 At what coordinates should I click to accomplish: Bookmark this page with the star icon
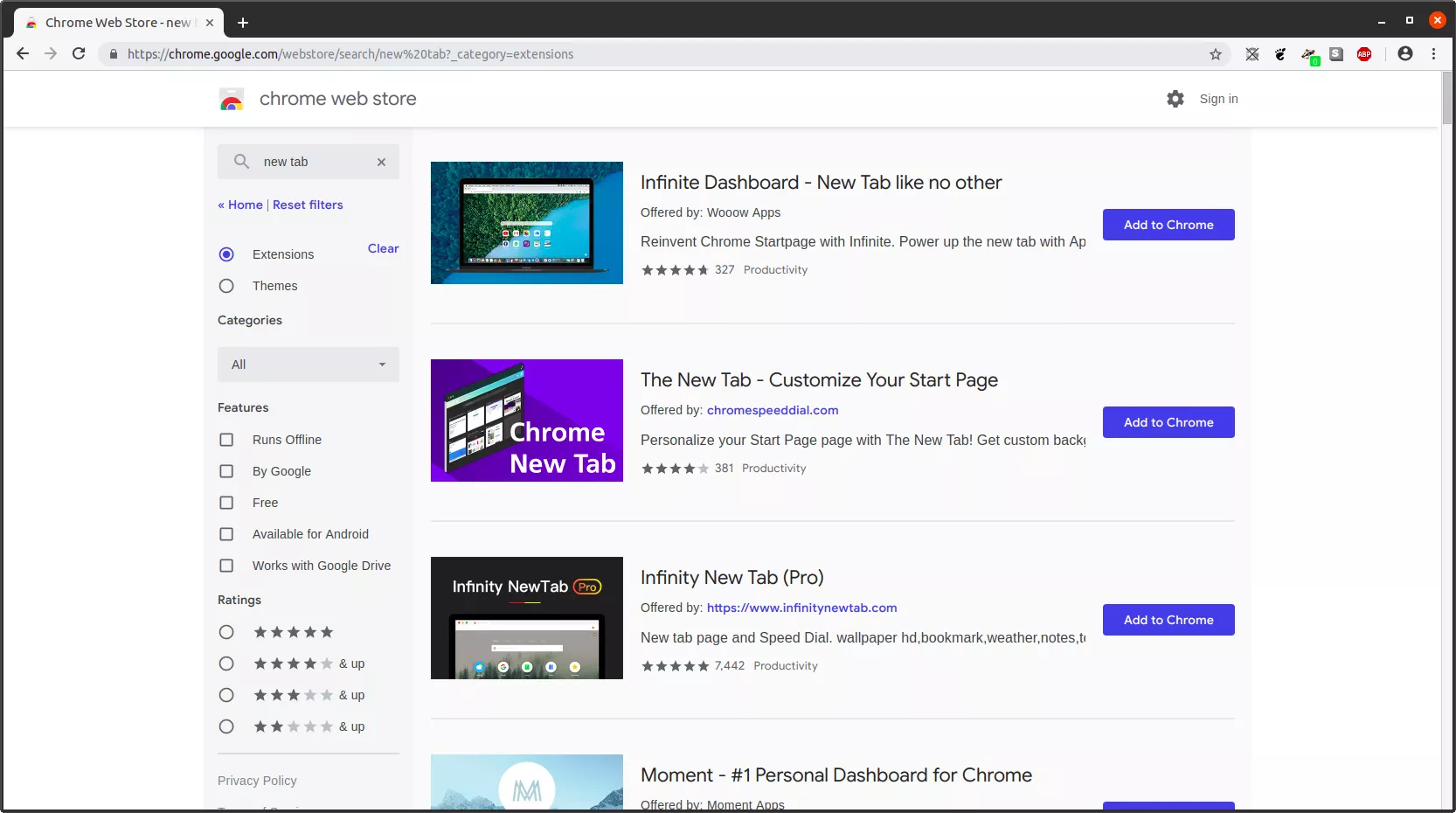tap(1215, 54)
